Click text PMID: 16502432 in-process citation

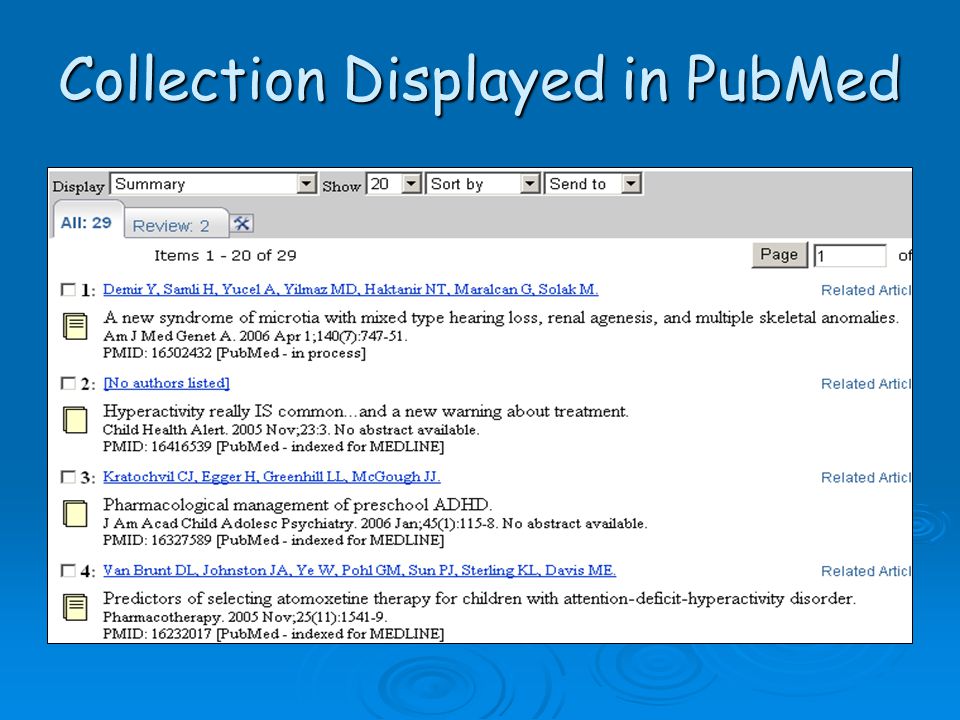[x=234, y=353]
